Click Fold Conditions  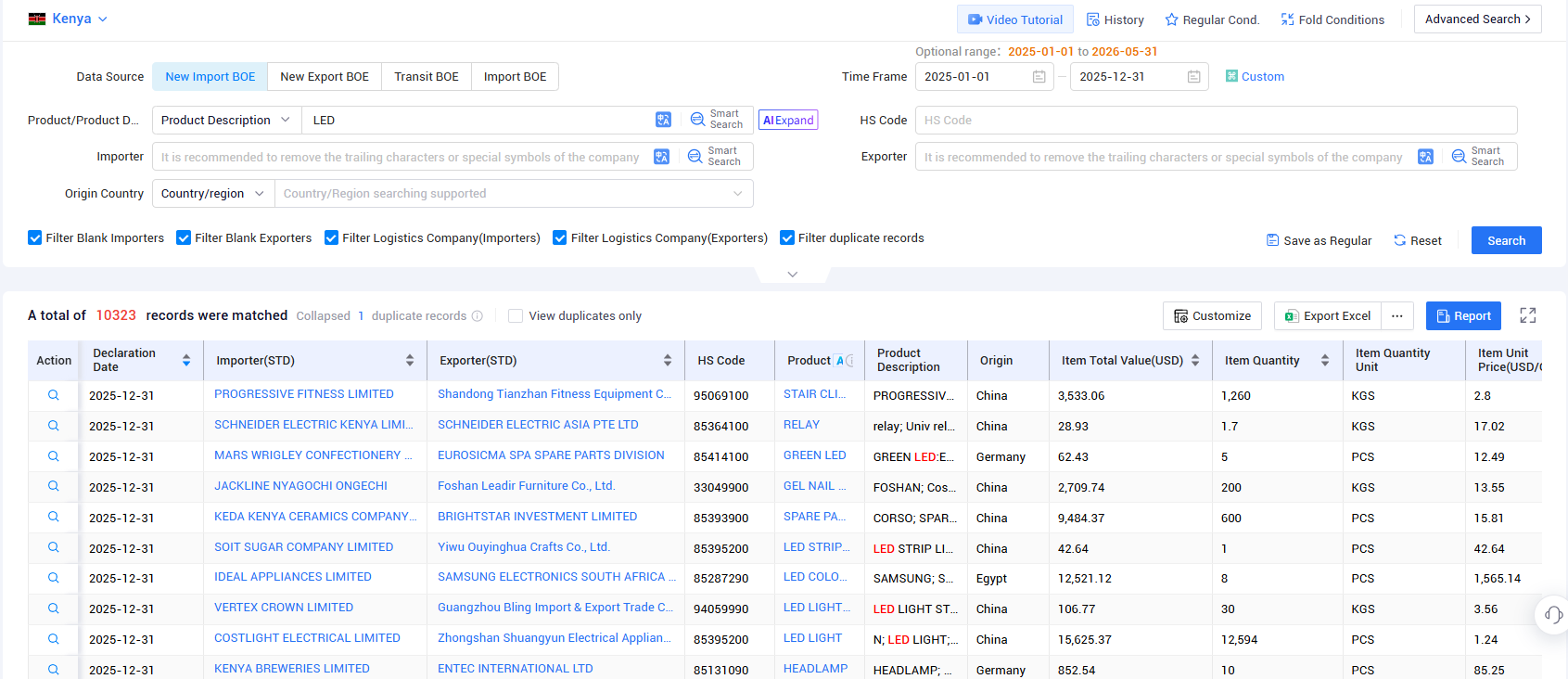[1332, 19]
